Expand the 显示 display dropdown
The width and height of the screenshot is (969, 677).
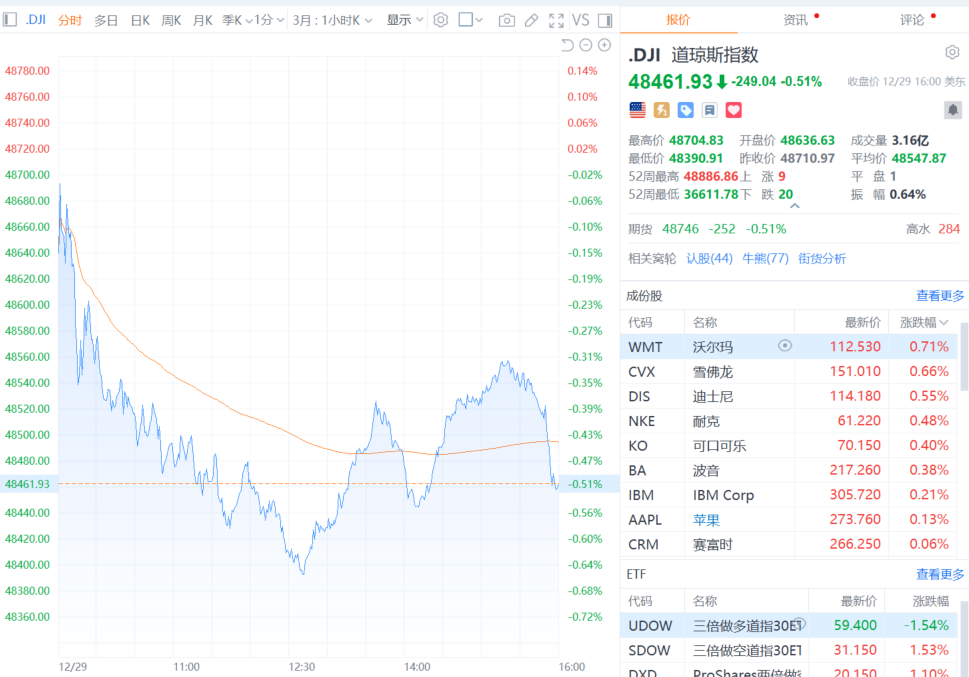pyautogui.click(x=404, y=20)
